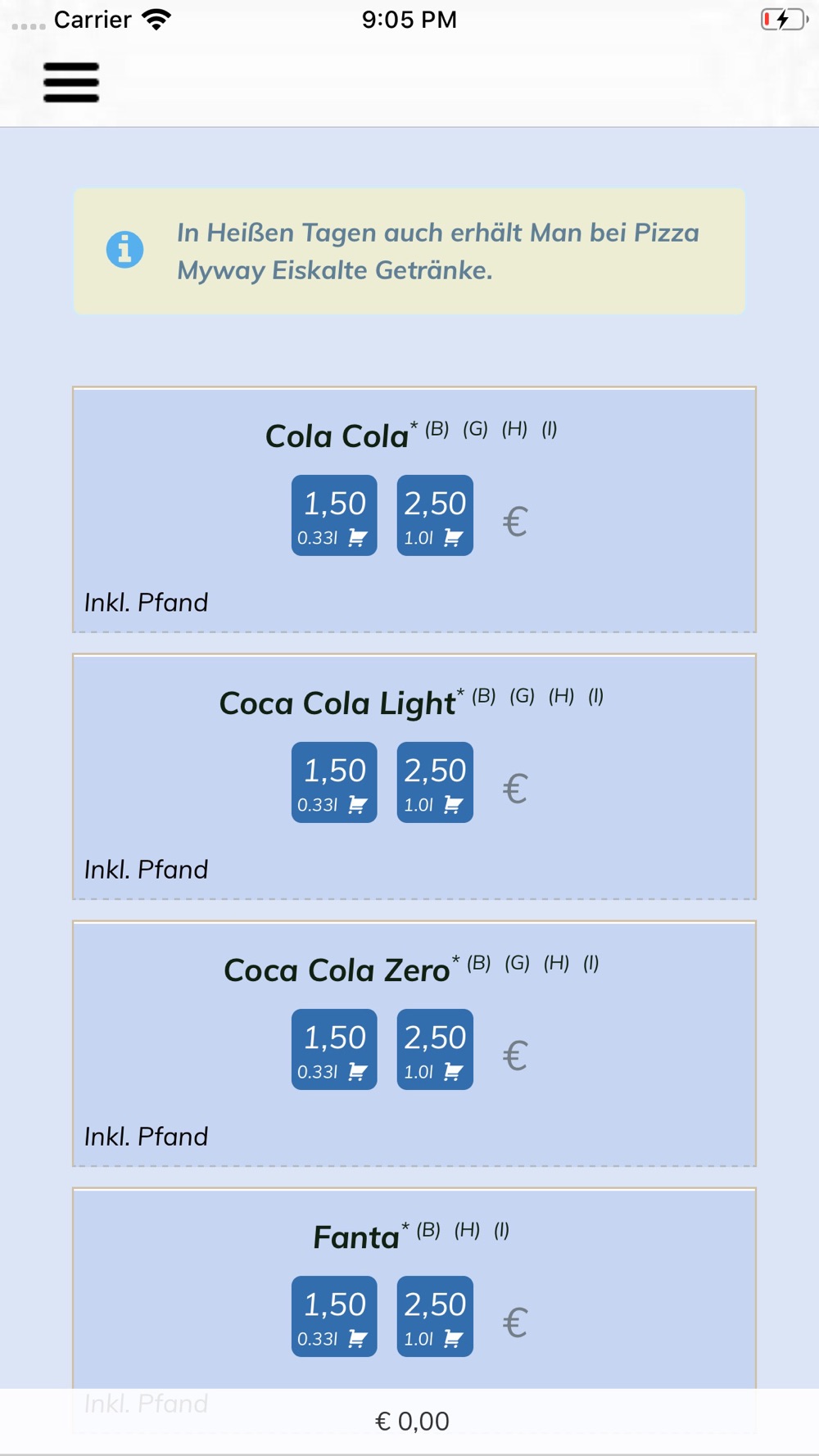Open the hamburger navigation menu

[x=71, y=83]
